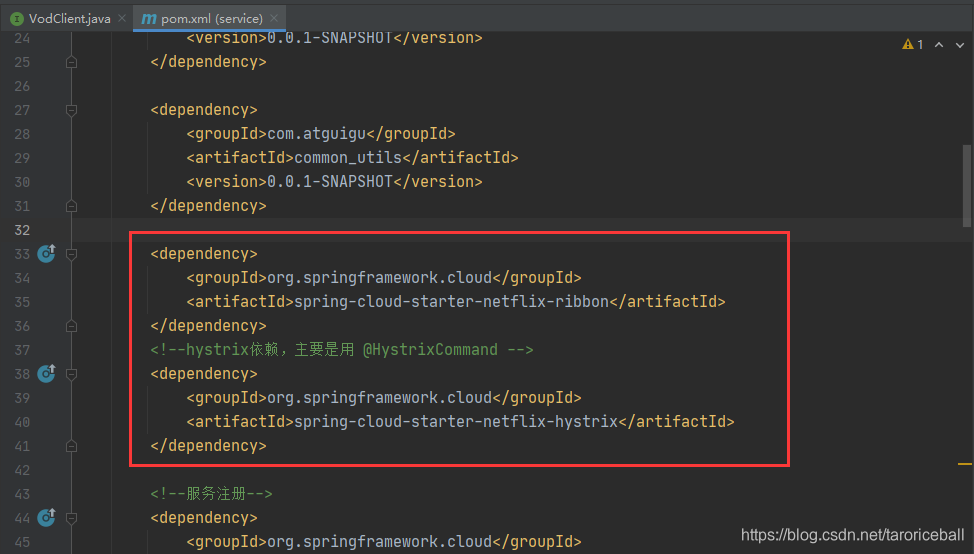Click line number 32 in the gutter
Screen dimensions: 974x554
pyautogui.click(x=22, y=230)
